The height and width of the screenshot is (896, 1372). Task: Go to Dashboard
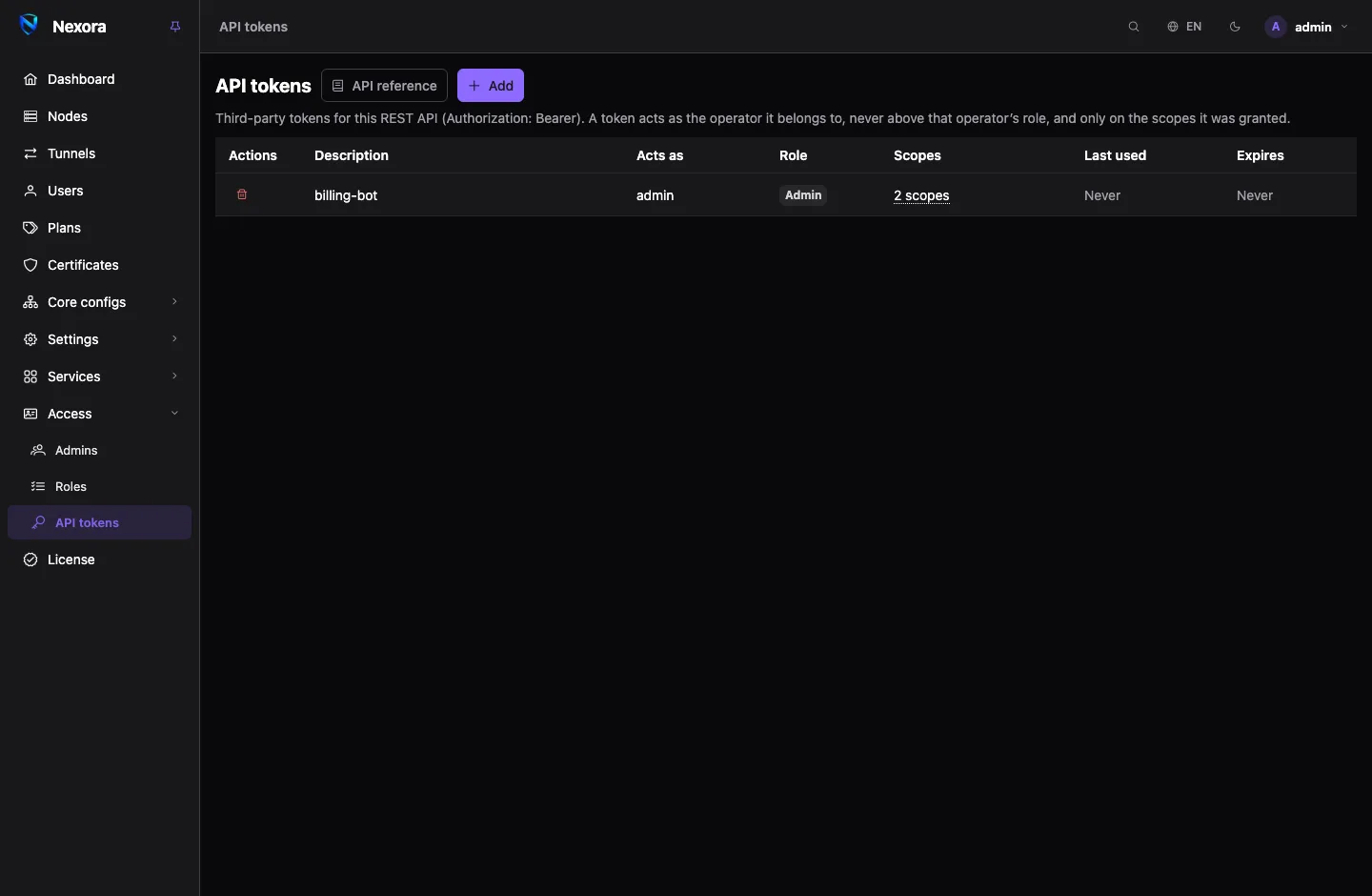(x=99, y=79)
